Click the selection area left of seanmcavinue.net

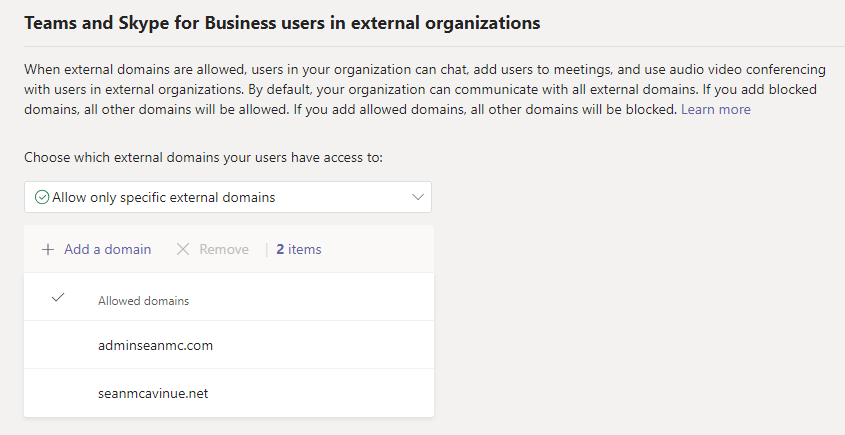pos(58,394)
